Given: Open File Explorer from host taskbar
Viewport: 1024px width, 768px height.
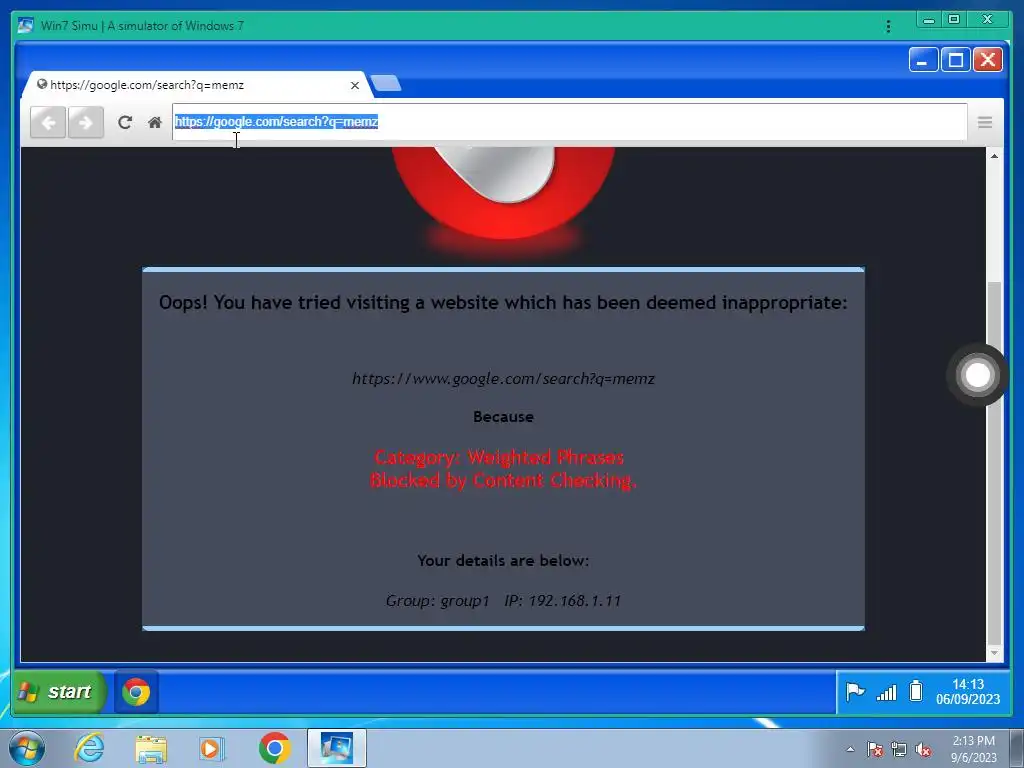Looking at the screenshot, I should click(151, 748).
